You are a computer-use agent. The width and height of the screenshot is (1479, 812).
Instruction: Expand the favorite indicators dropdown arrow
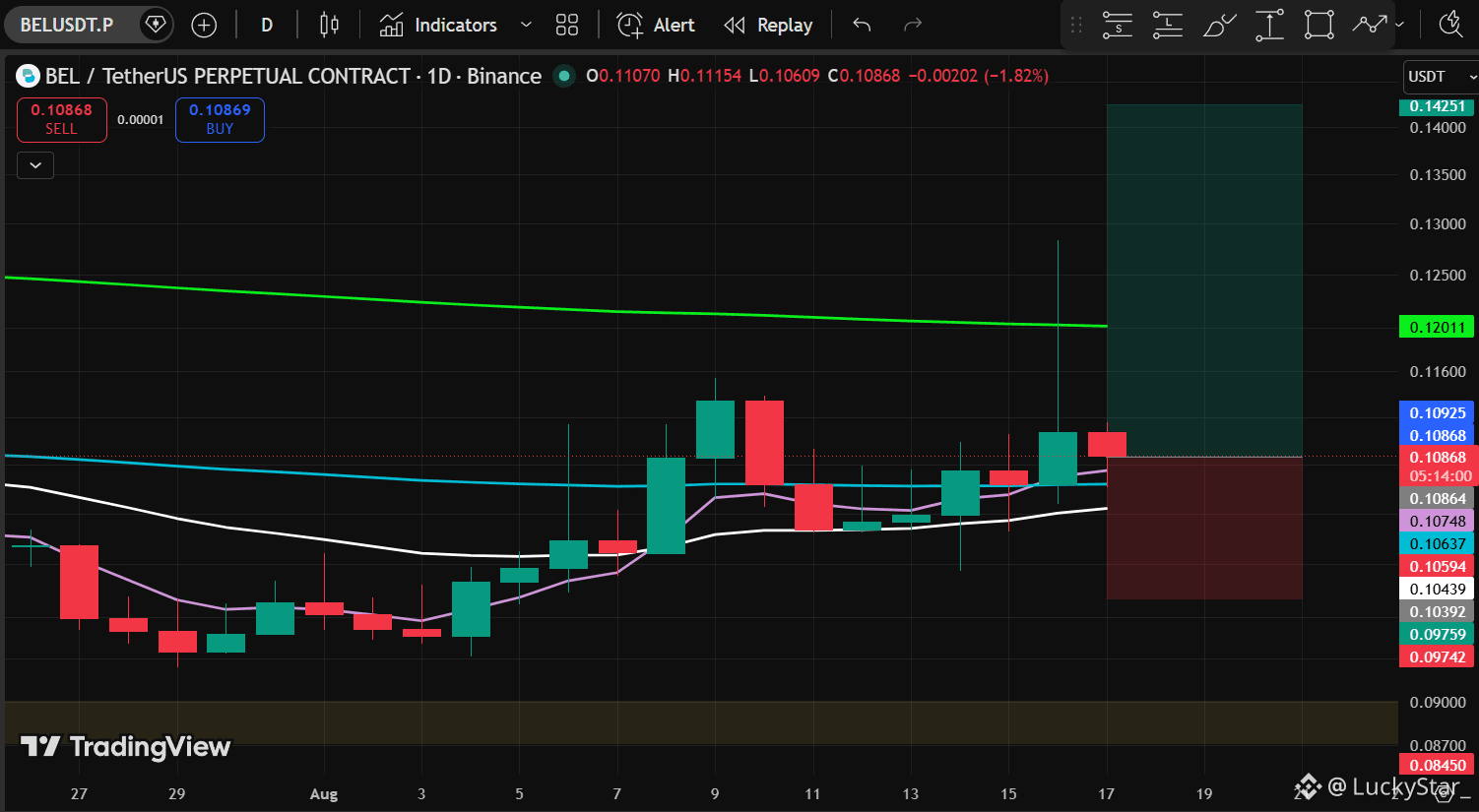[526, 26]
